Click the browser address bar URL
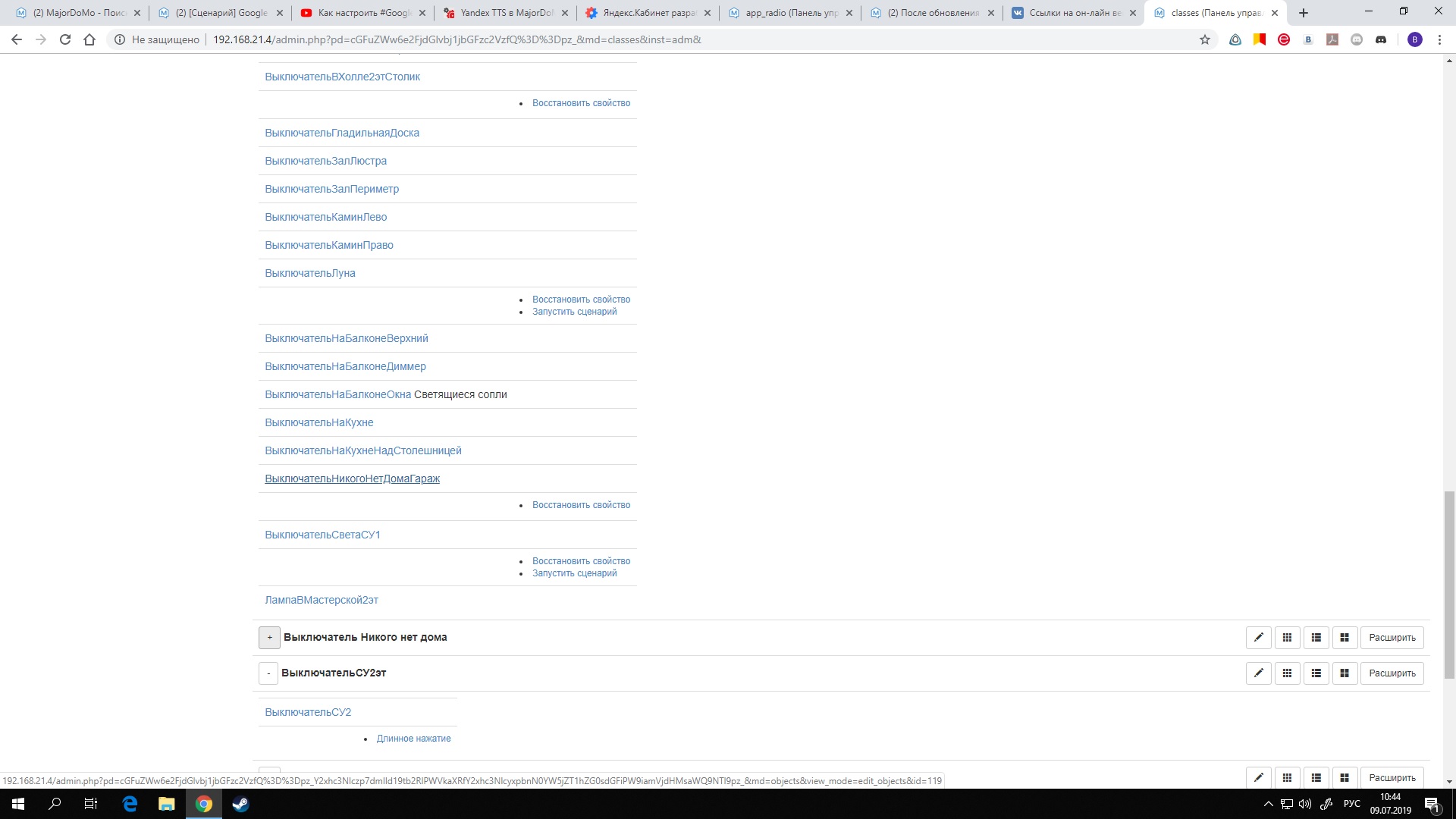The image size is (1456, 819). coord(457,39)
